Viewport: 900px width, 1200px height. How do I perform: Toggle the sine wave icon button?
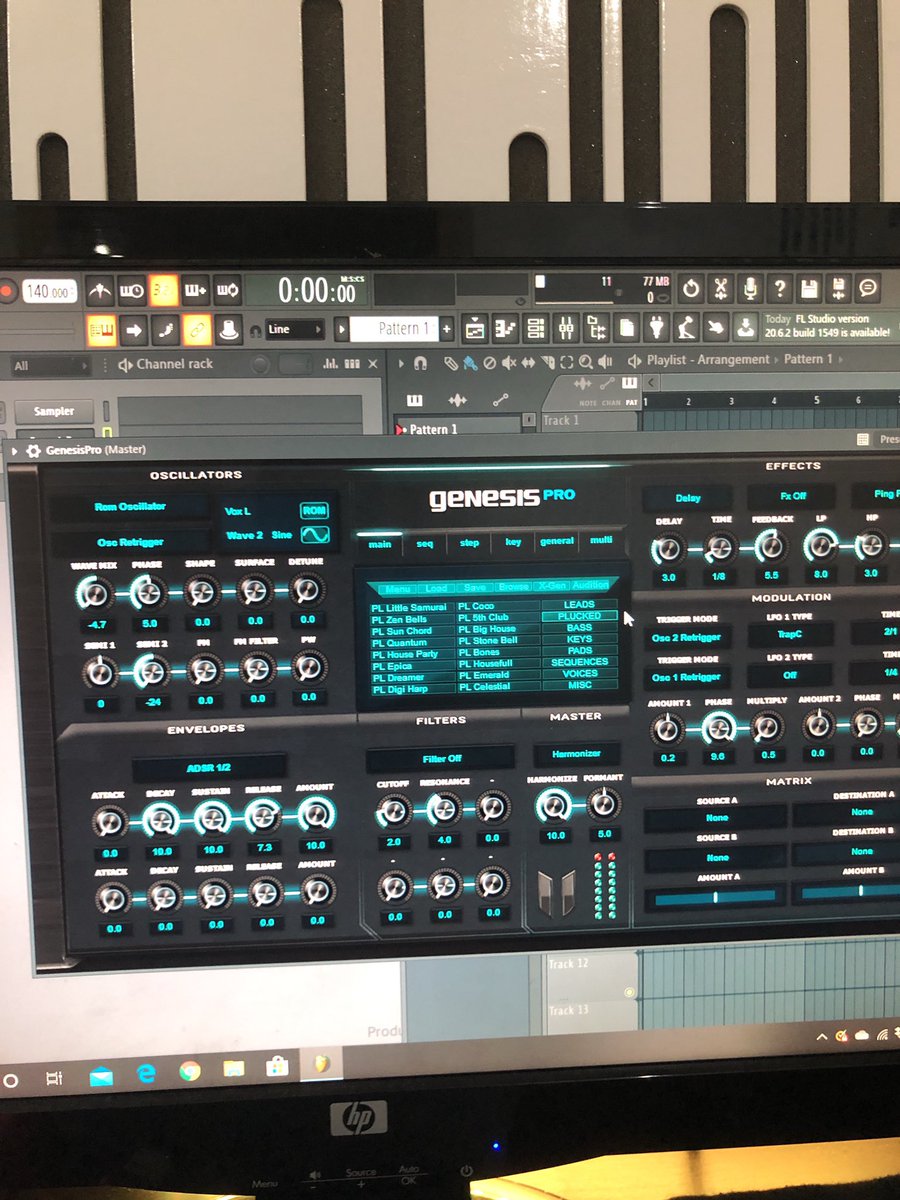(314, 535)
